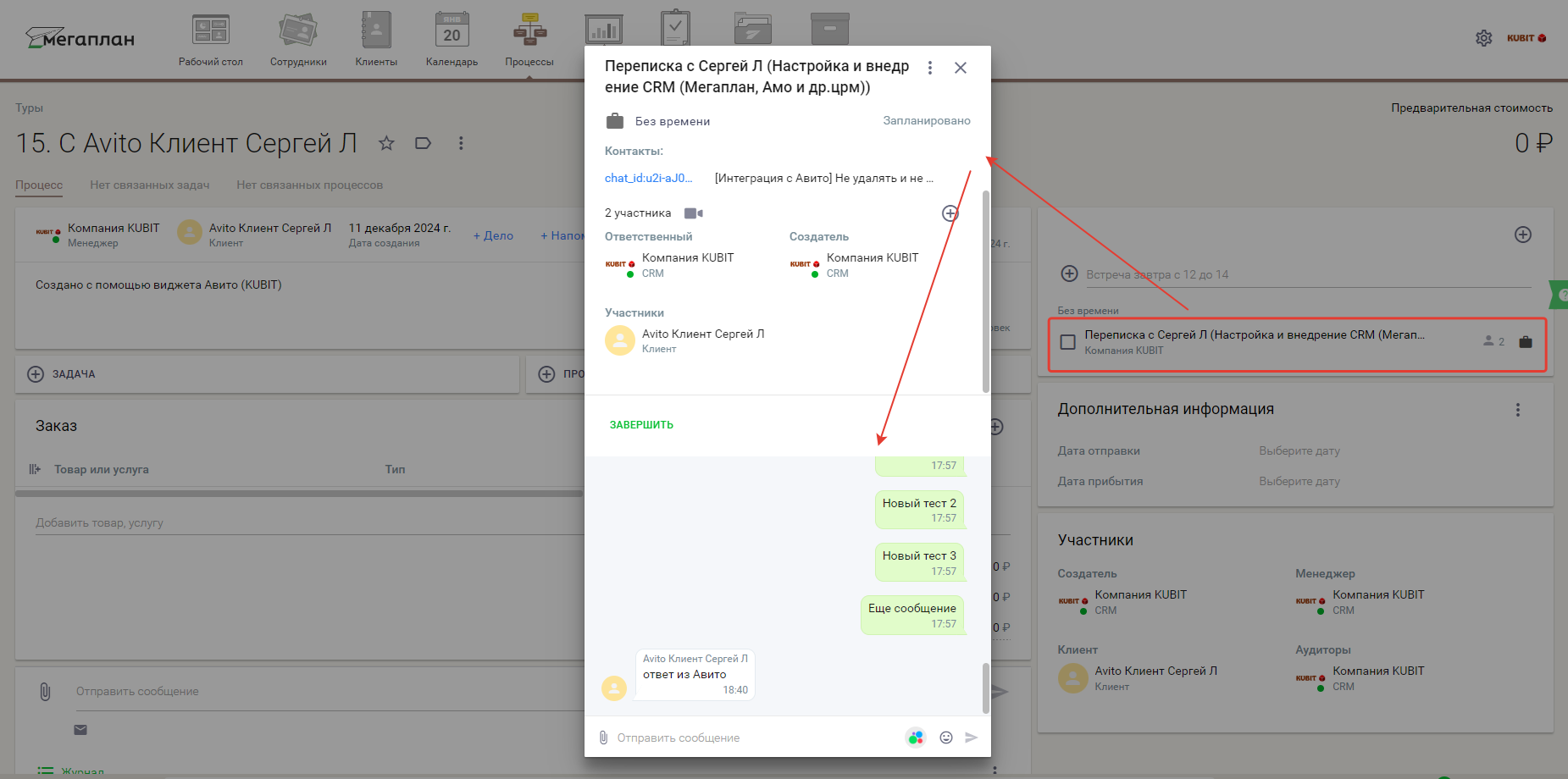Image resolution: width=1568 pixels, height=779 pixels.
Task: Open settings gear icon
Action: [x=1483, y=38]
